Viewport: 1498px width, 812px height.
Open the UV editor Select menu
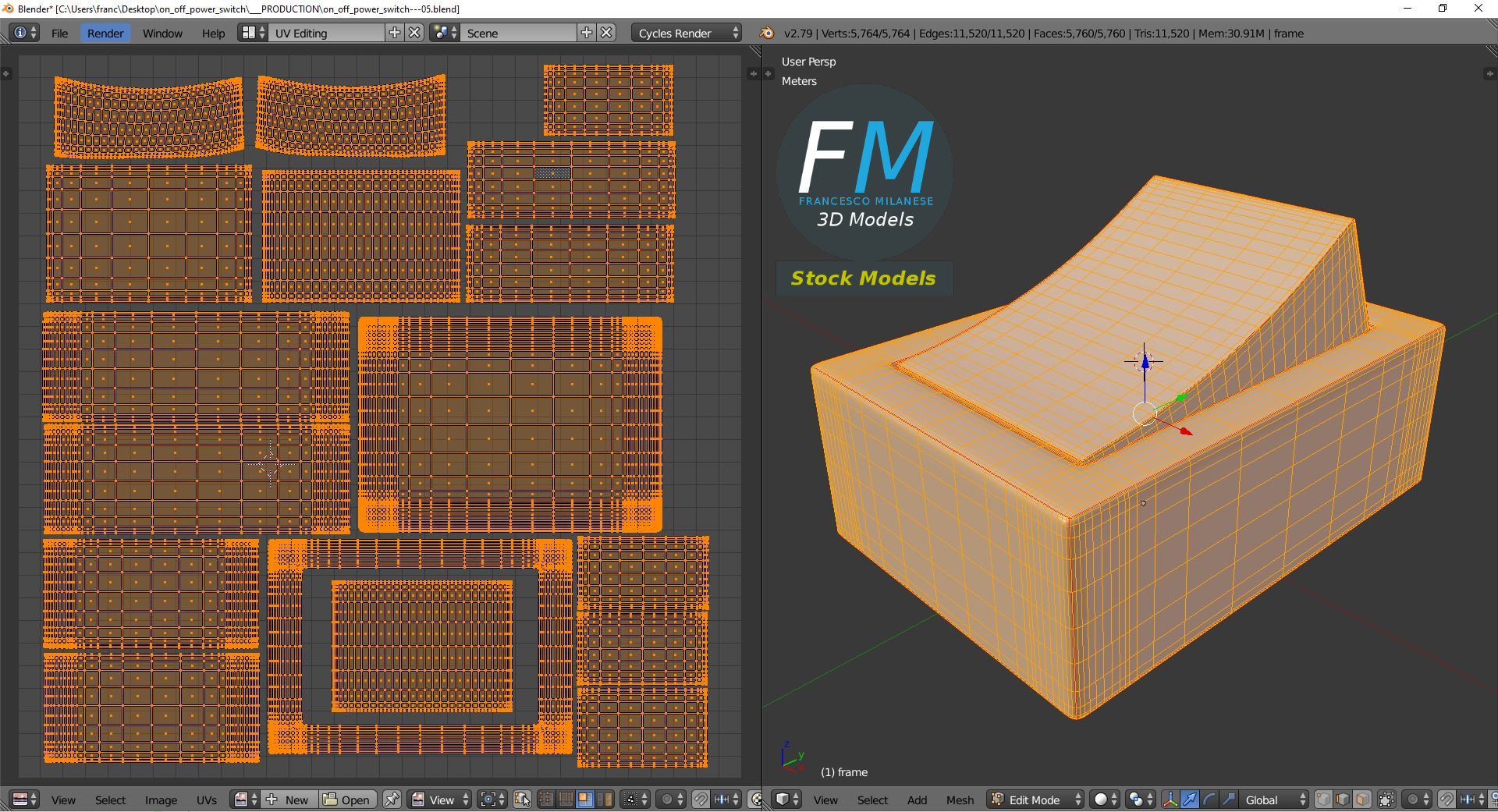110,800
